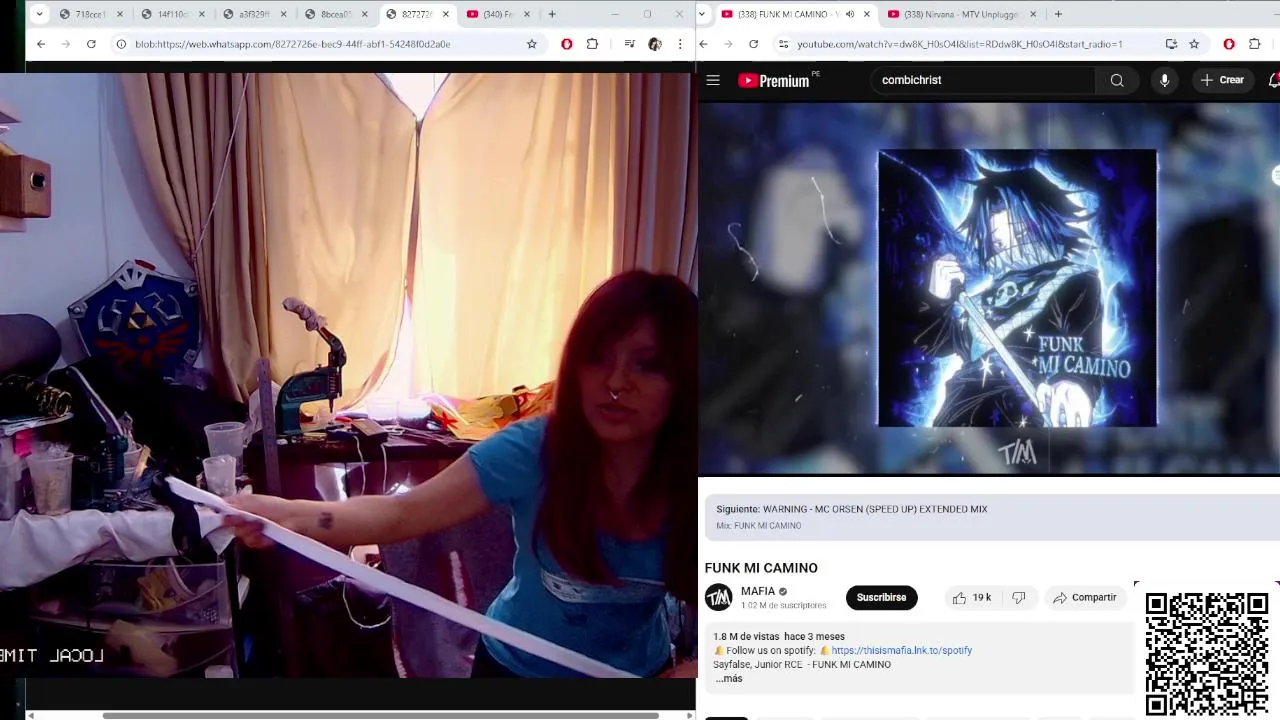Open the Crear button
Screen dimensions: 1280x720
pos(1222,80)
